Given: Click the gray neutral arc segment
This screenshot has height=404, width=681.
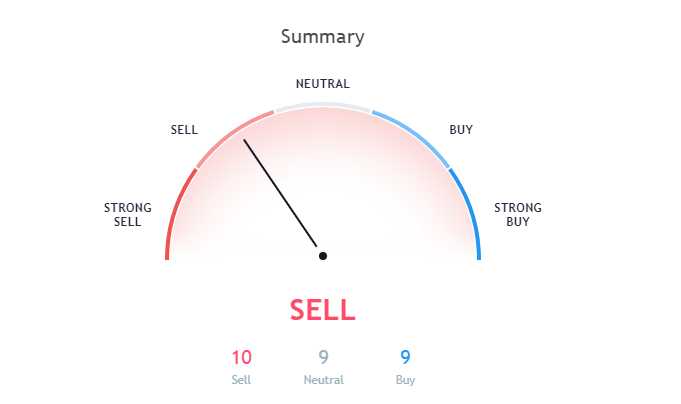Looking at the screenshot, I should point(323,105).
